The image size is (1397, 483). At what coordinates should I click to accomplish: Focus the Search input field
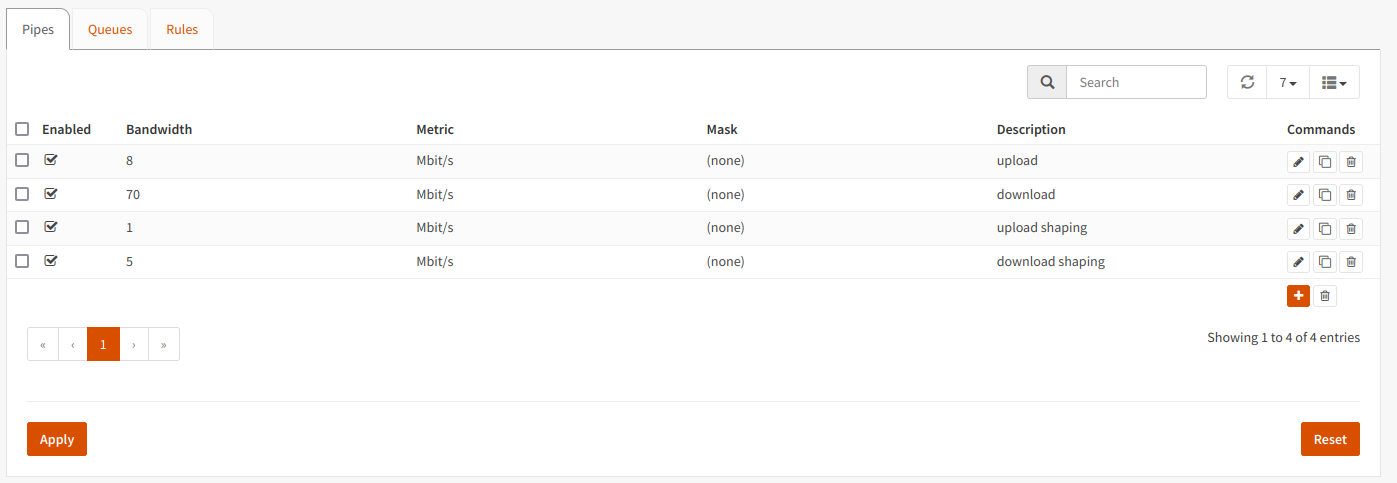[1136, 83]
